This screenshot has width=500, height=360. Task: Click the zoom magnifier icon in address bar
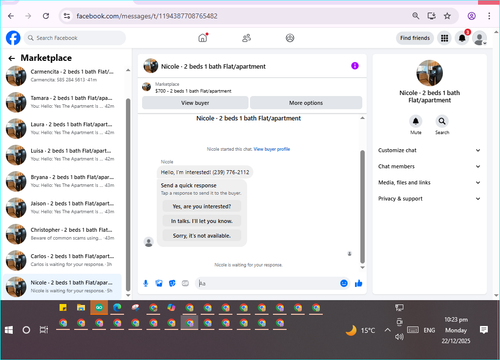click(x=415, y=16)
